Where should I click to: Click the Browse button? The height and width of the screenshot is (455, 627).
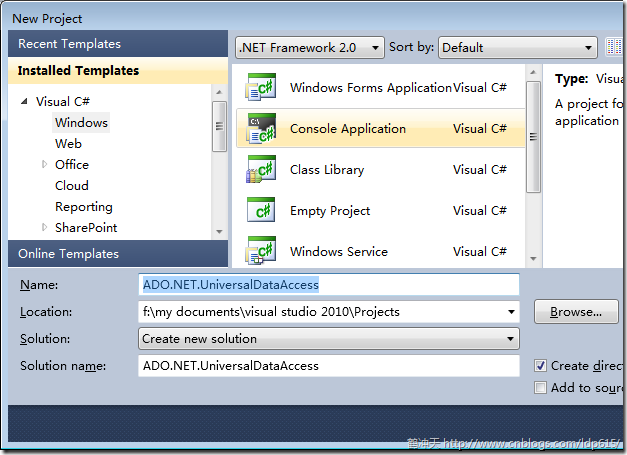pos(576,312)
